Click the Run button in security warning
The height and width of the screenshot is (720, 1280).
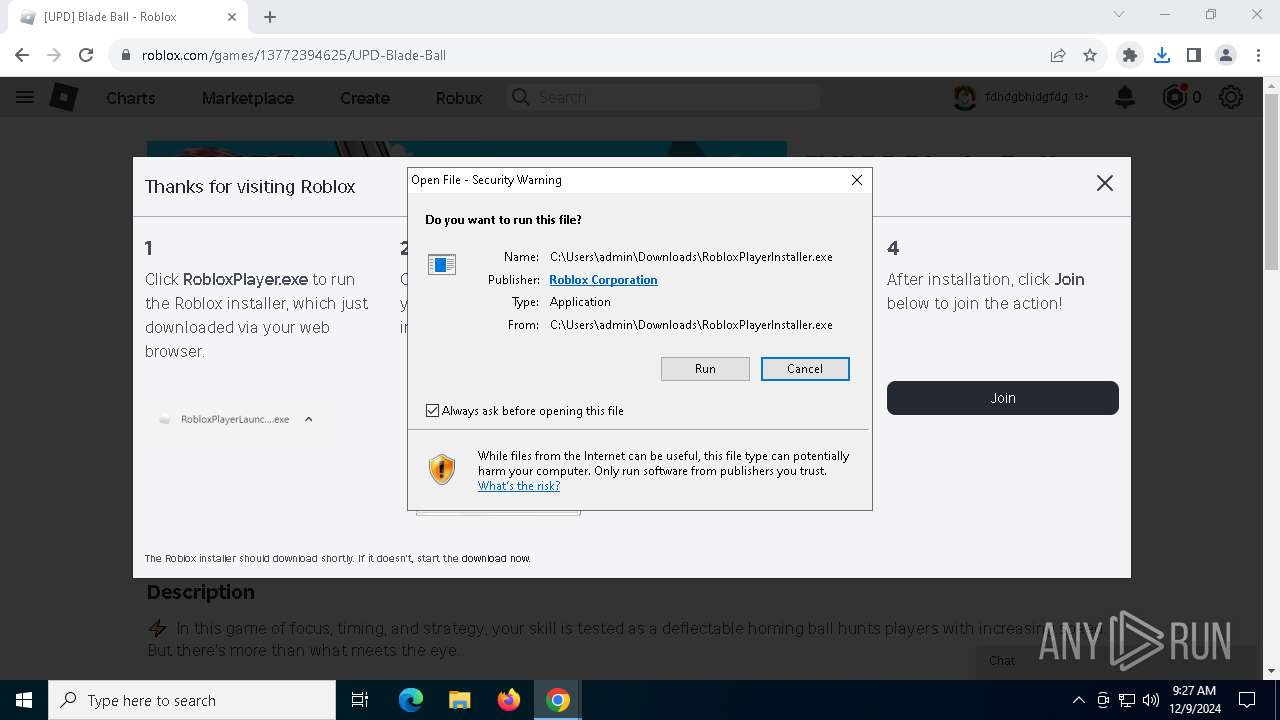(705, 369)
